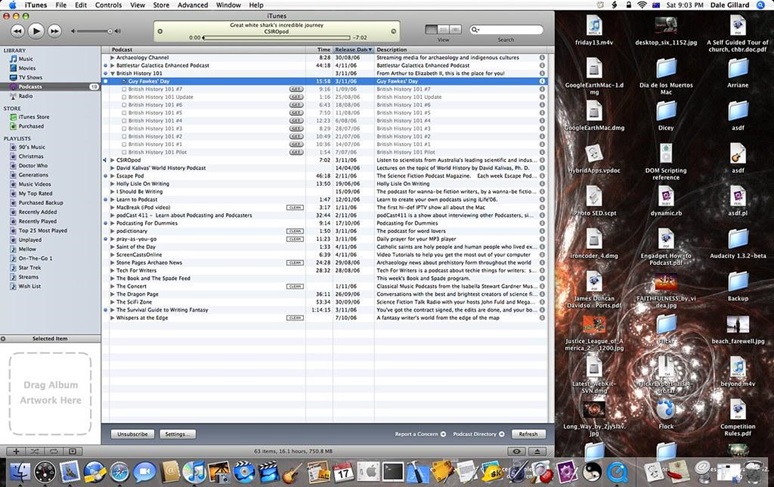
Task: Expand the Whispers at the Edge podcast
Action: click(x=112, y=318)
